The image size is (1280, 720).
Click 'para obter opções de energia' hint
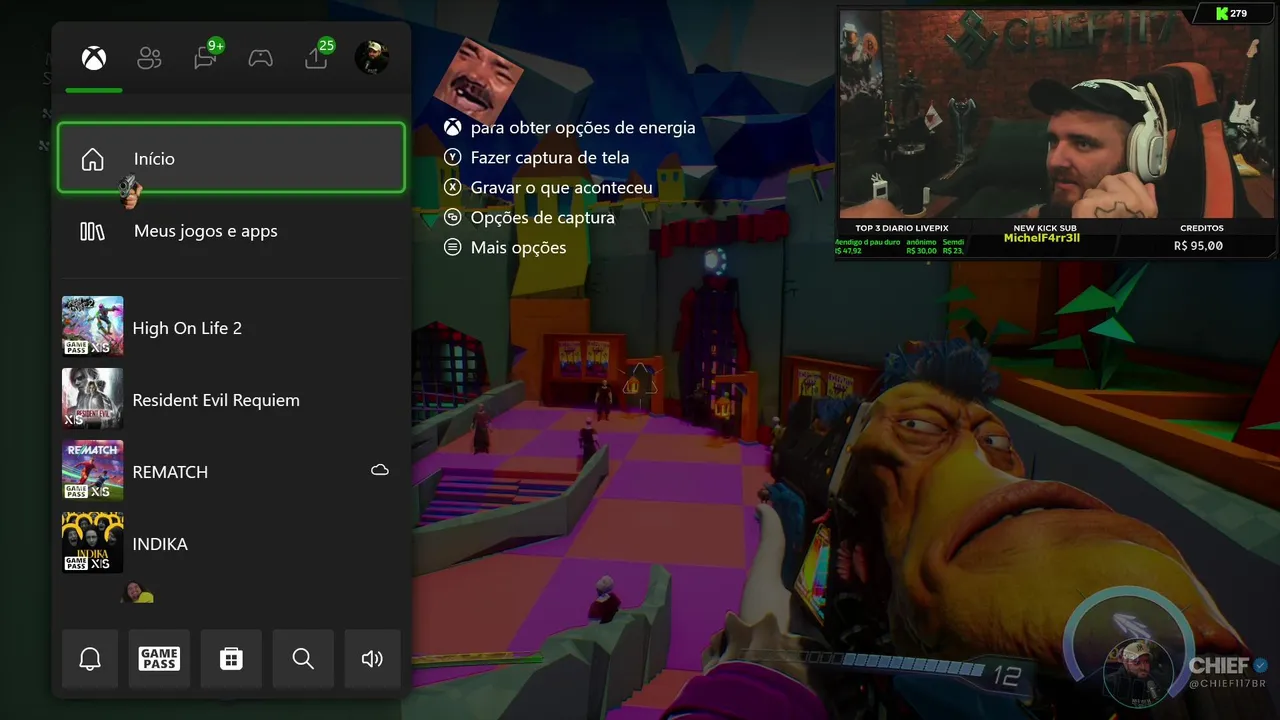[x=583, y=127]
